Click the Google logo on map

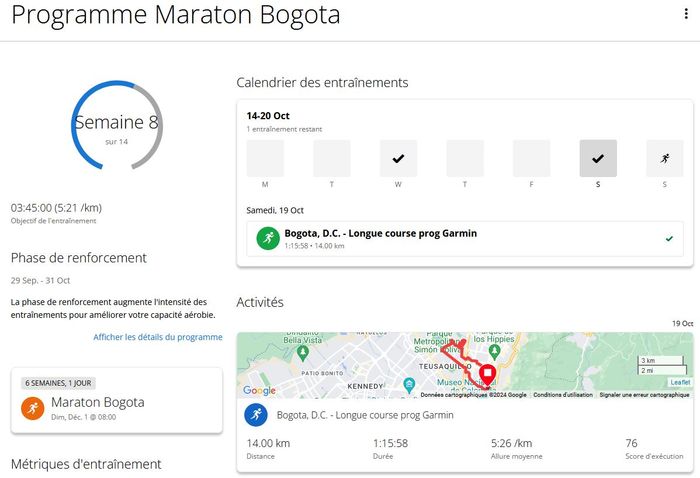(x=259, y=390)
